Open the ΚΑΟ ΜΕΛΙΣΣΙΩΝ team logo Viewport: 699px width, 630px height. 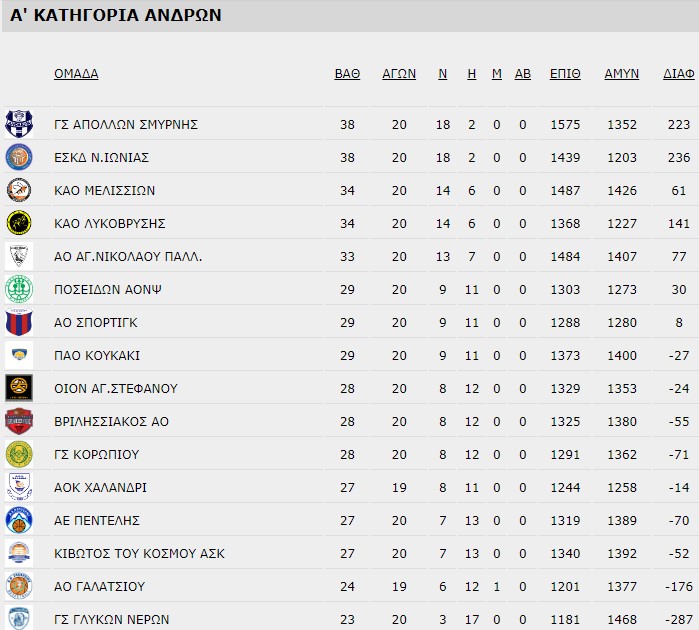19,190
